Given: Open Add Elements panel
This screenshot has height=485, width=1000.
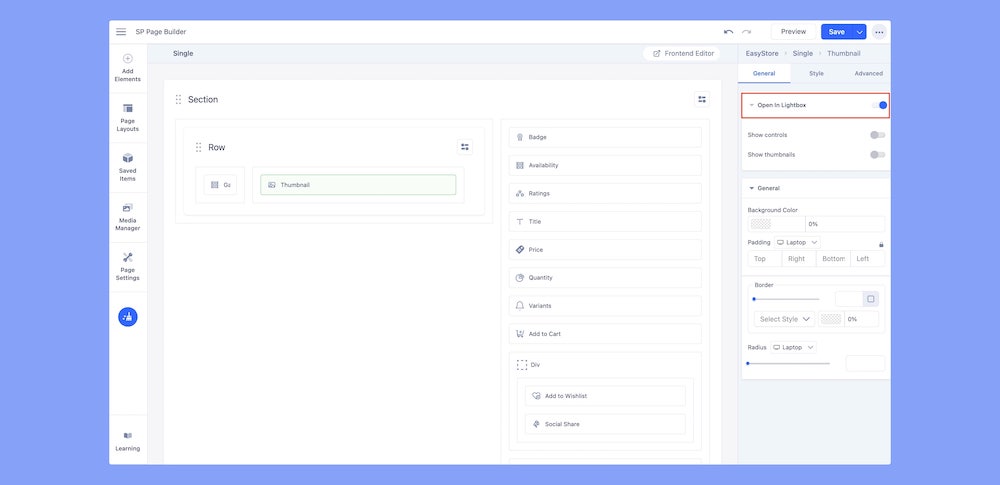Looking at the screenshot, I should 128,68.
